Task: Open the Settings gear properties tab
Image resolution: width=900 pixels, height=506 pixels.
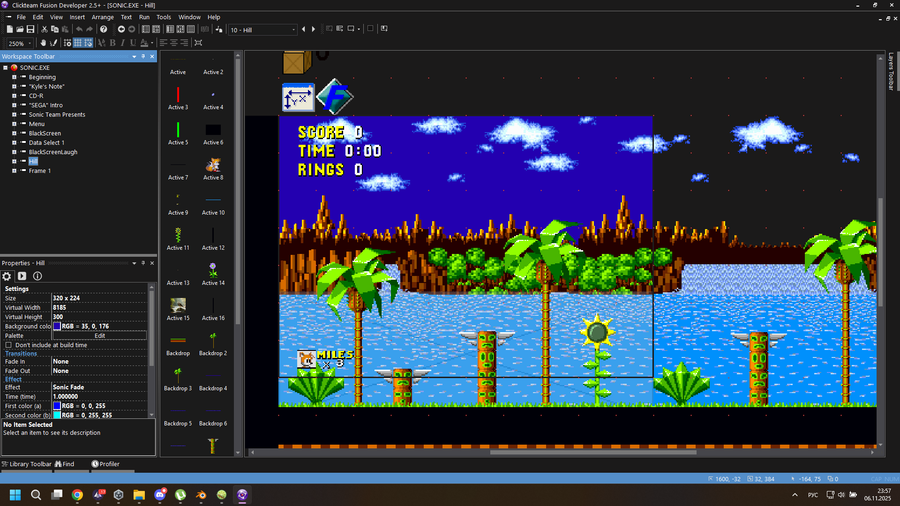Action: 7,276
